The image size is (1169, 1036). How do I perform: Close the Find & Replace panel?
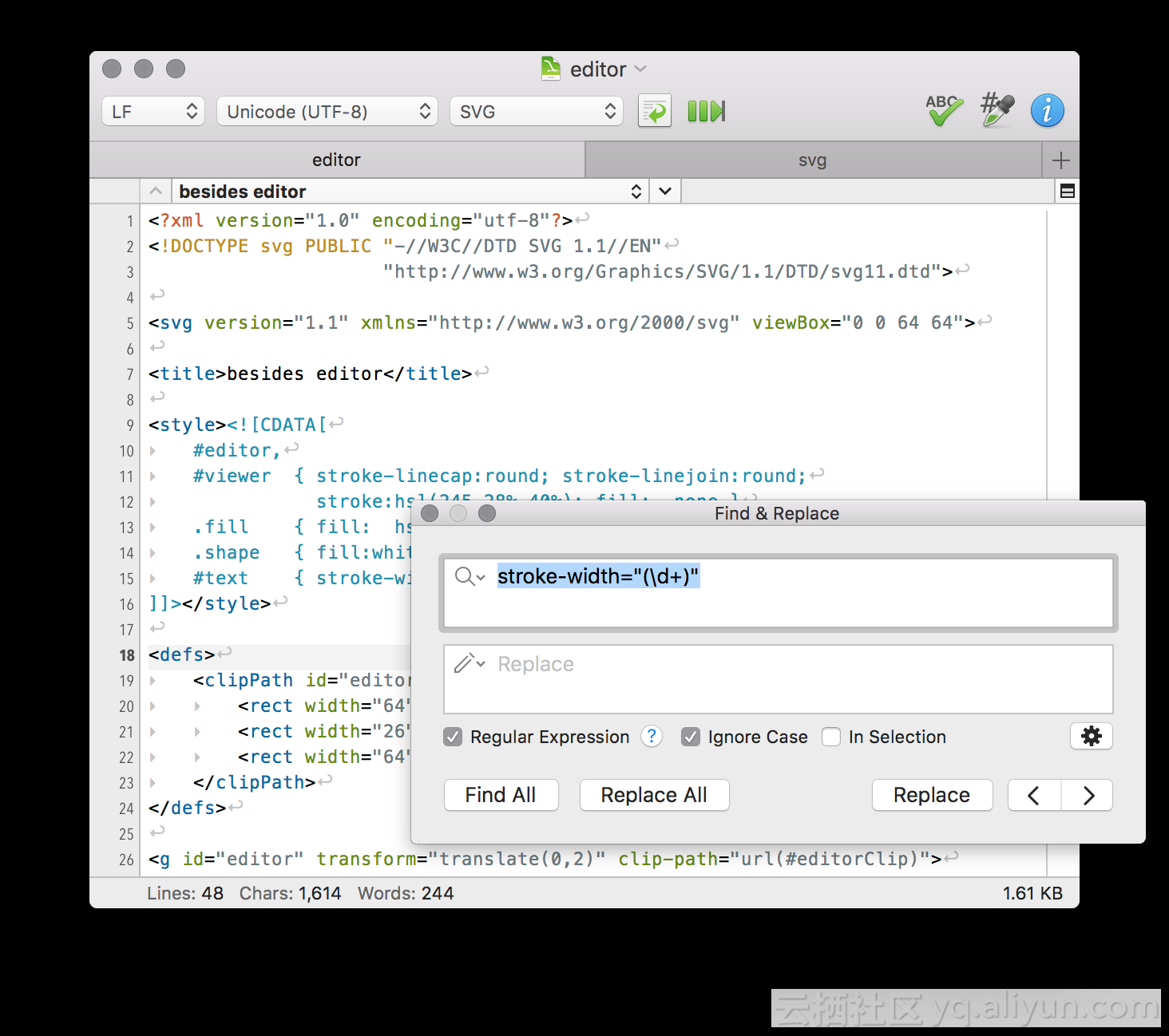430,513
